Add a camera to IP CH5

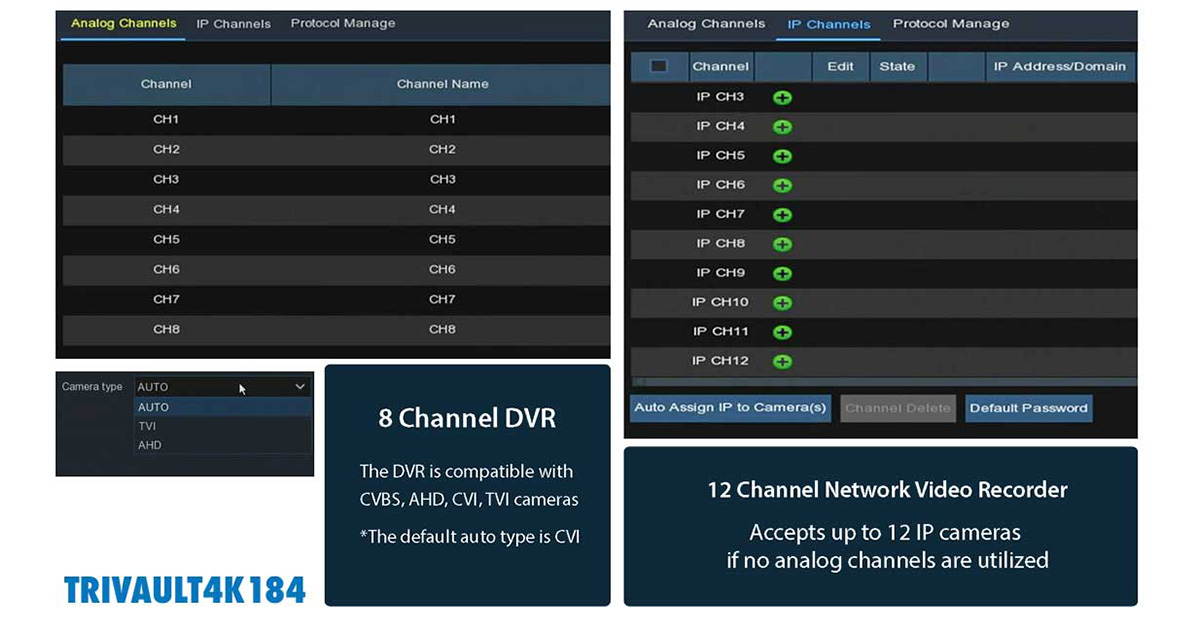pyautogui.click(x=783, y=156)
